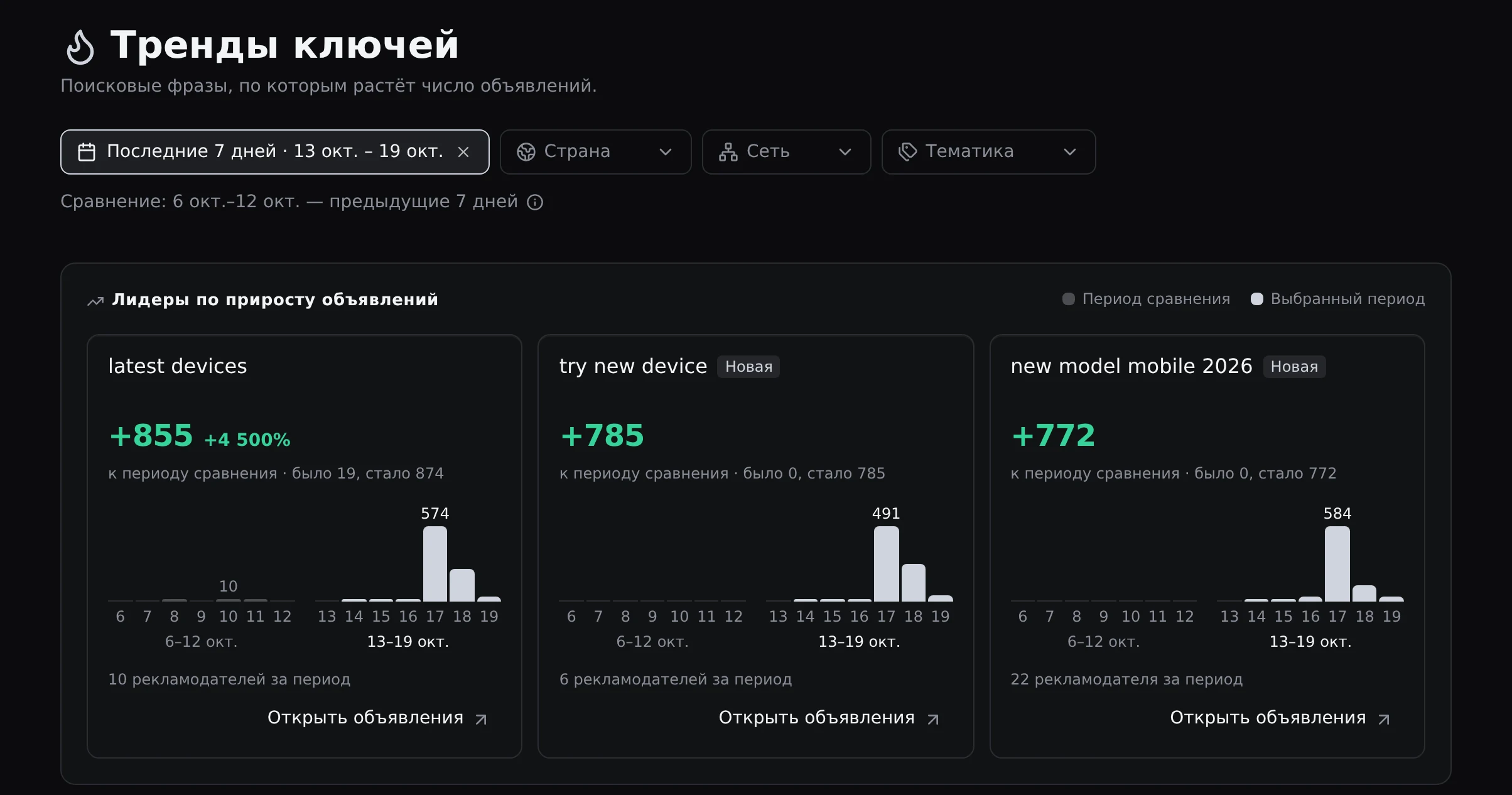The width and height of the screenshot is (1512, 795).
Task: Click the flame icon beside 'Тренды ключей'
Action: pyautogui.click(x=80, y=47)
